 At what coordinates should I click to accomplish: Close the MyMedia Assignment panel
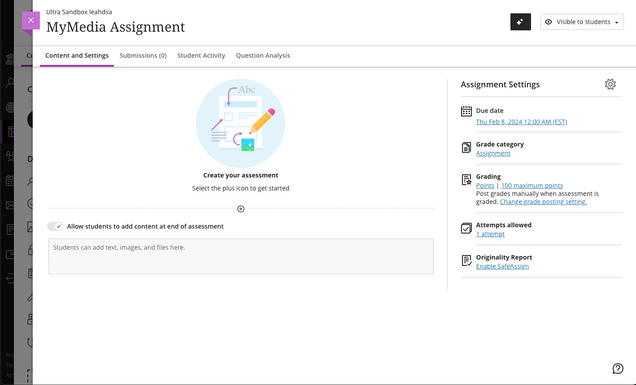pos(31,20)
